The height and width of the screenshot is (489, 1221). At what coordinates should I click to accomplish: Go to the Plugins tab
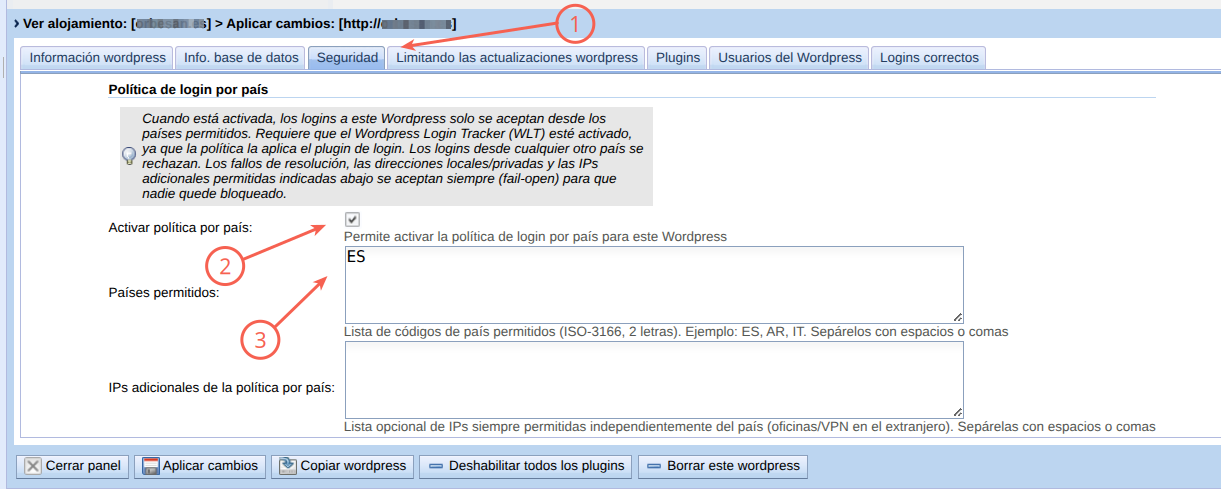(677, 58)
